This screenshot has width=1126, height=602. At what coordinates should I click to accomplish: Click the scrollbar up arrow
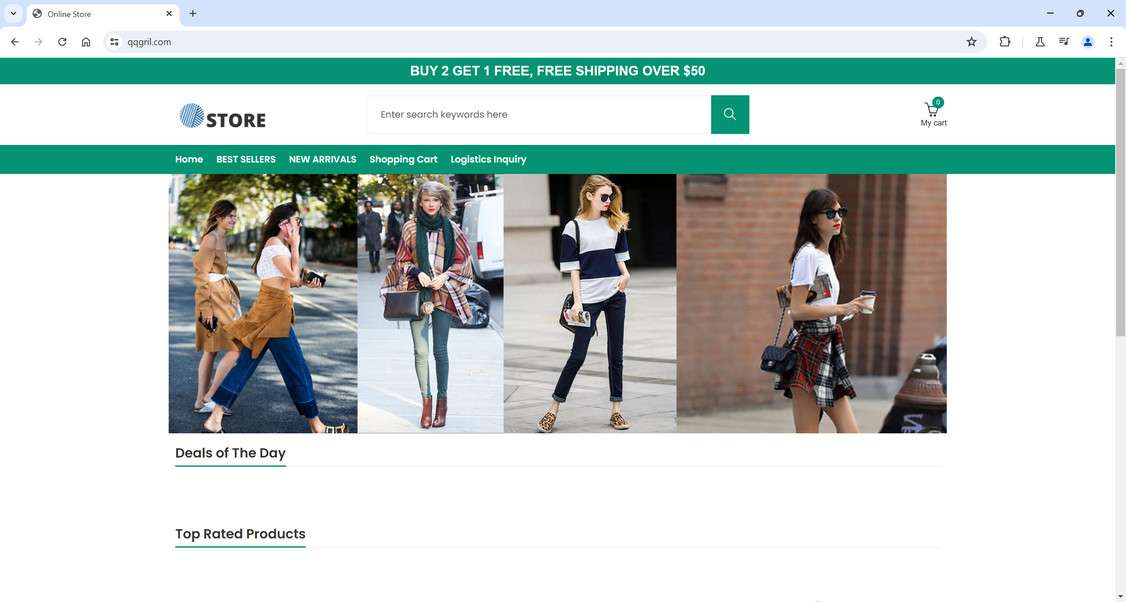point(1120,63)
